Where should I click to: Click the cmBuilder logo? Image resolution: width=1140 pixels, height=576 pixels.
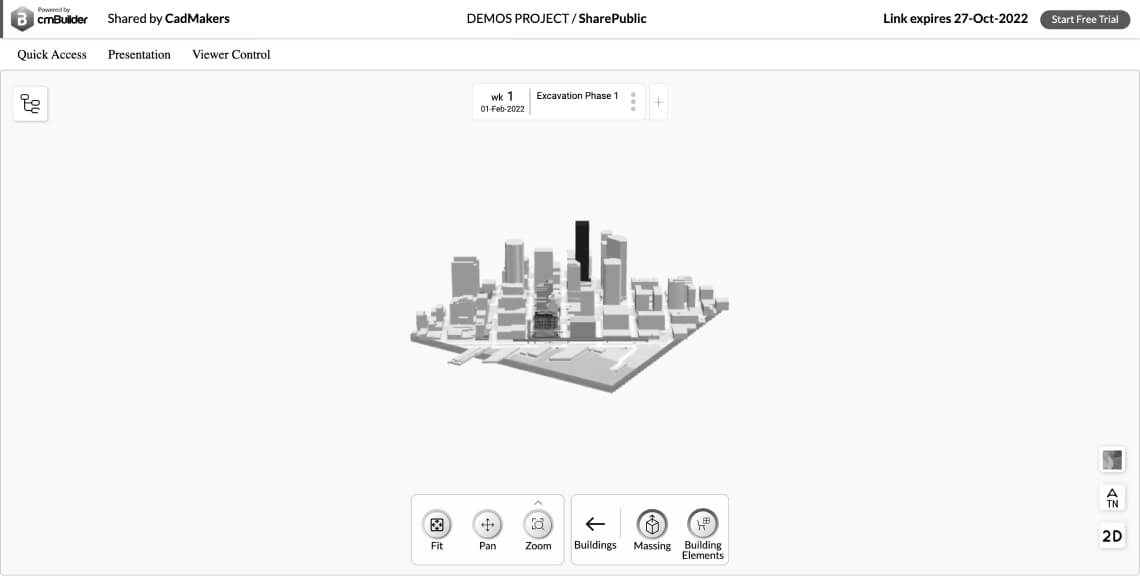click(x=48, y=18)
